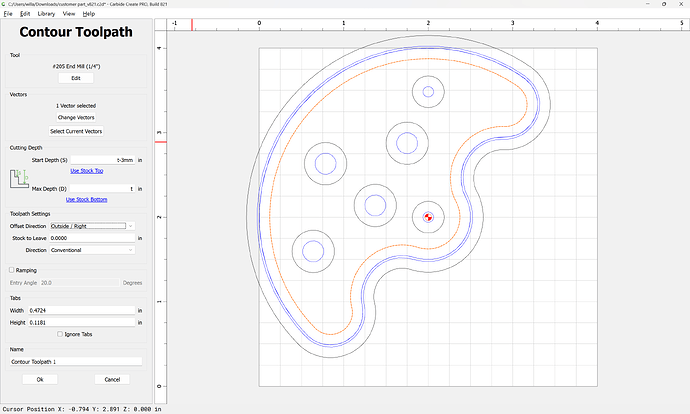
Task: Open the Library menu
Action: point(47,14)
